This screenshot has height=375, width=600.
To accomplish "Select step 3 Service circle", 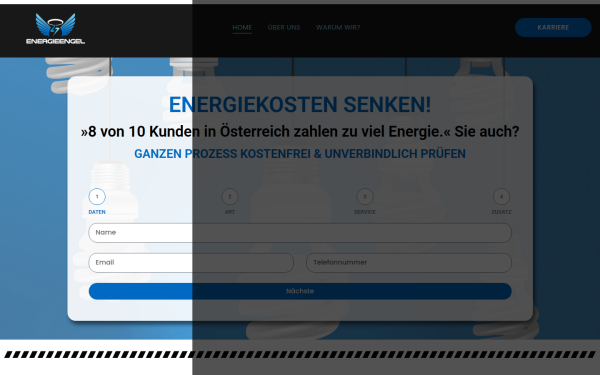I will 365,197.
